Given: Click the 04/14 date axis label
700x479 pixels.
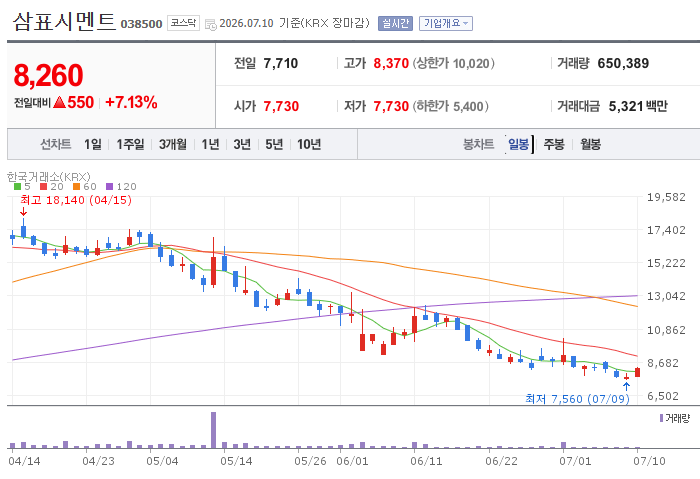Looking at the screenshot, I should click(24, 461).
